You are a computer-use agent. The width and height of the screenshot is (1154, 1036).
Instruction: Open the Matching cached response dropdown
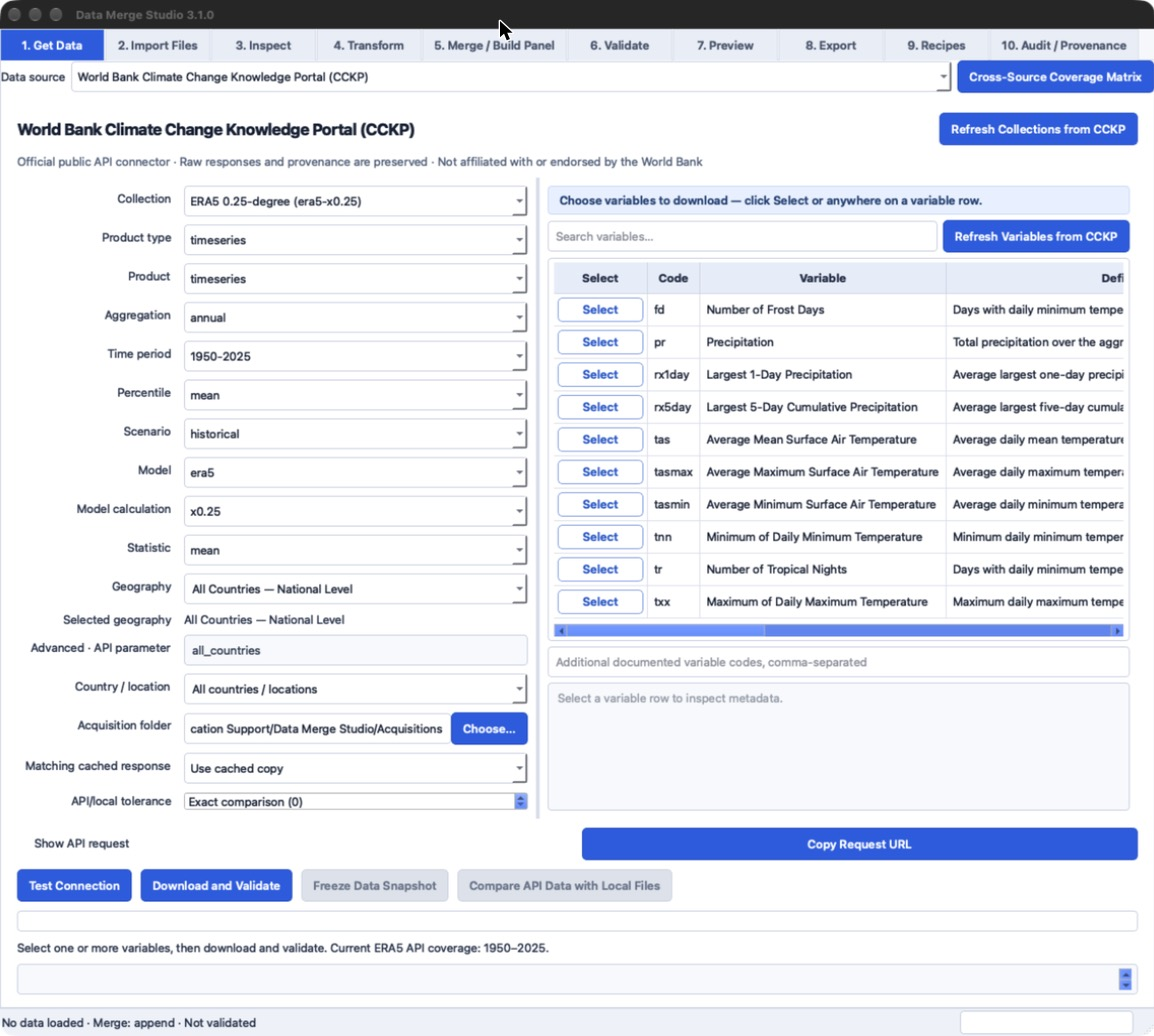(355, 768)
